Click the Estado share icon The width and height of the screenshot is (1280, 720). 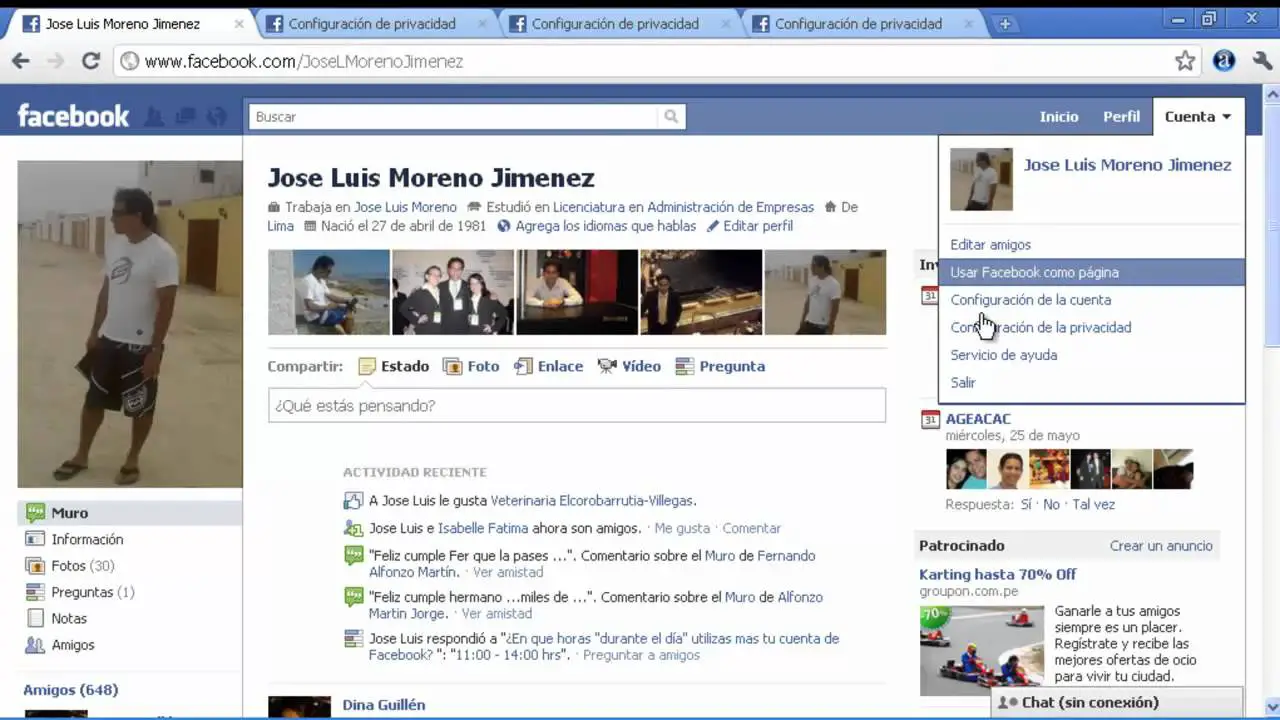click(367, 366)
